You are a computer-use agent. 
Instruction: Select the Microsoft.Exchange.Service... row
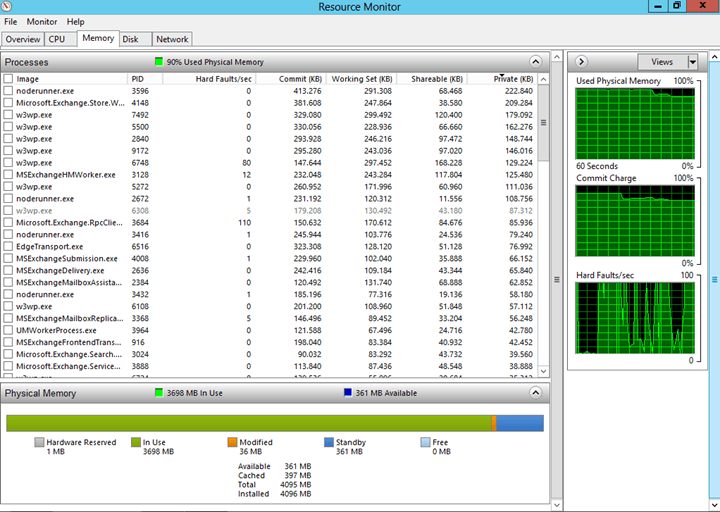coord(270,366)
